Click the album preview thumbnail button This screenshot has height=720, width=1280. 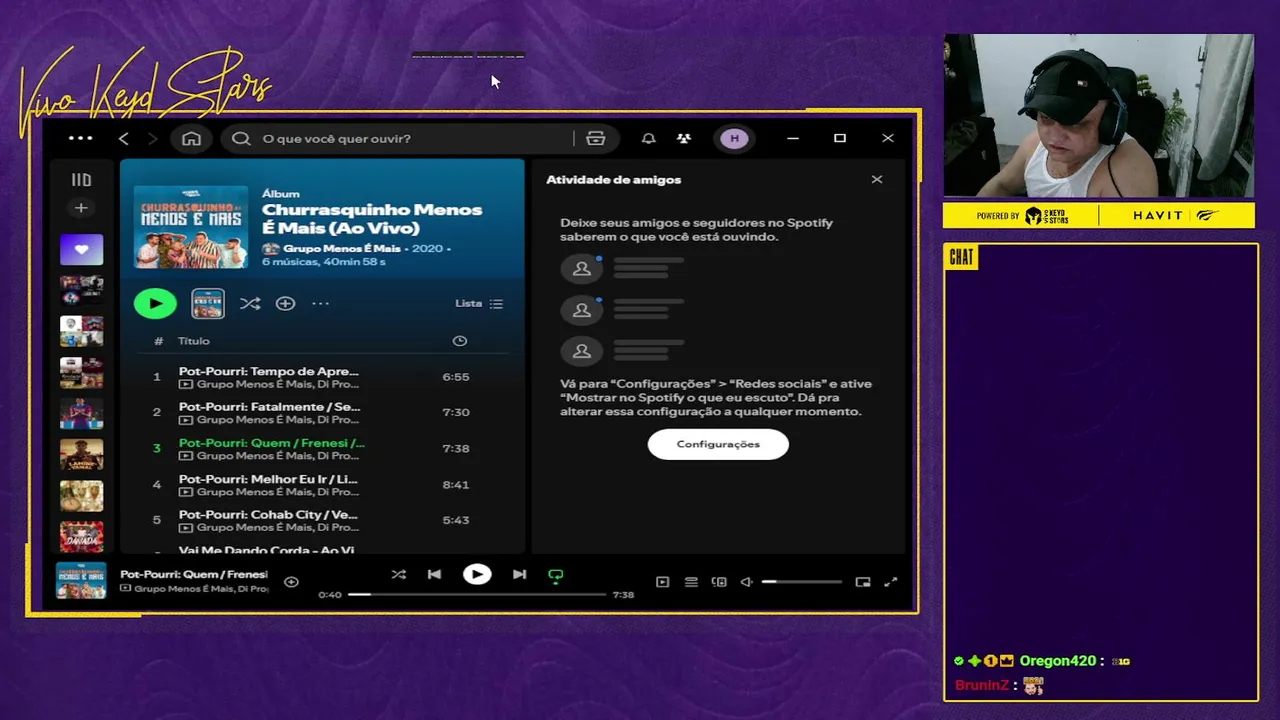tap(208, 303)
